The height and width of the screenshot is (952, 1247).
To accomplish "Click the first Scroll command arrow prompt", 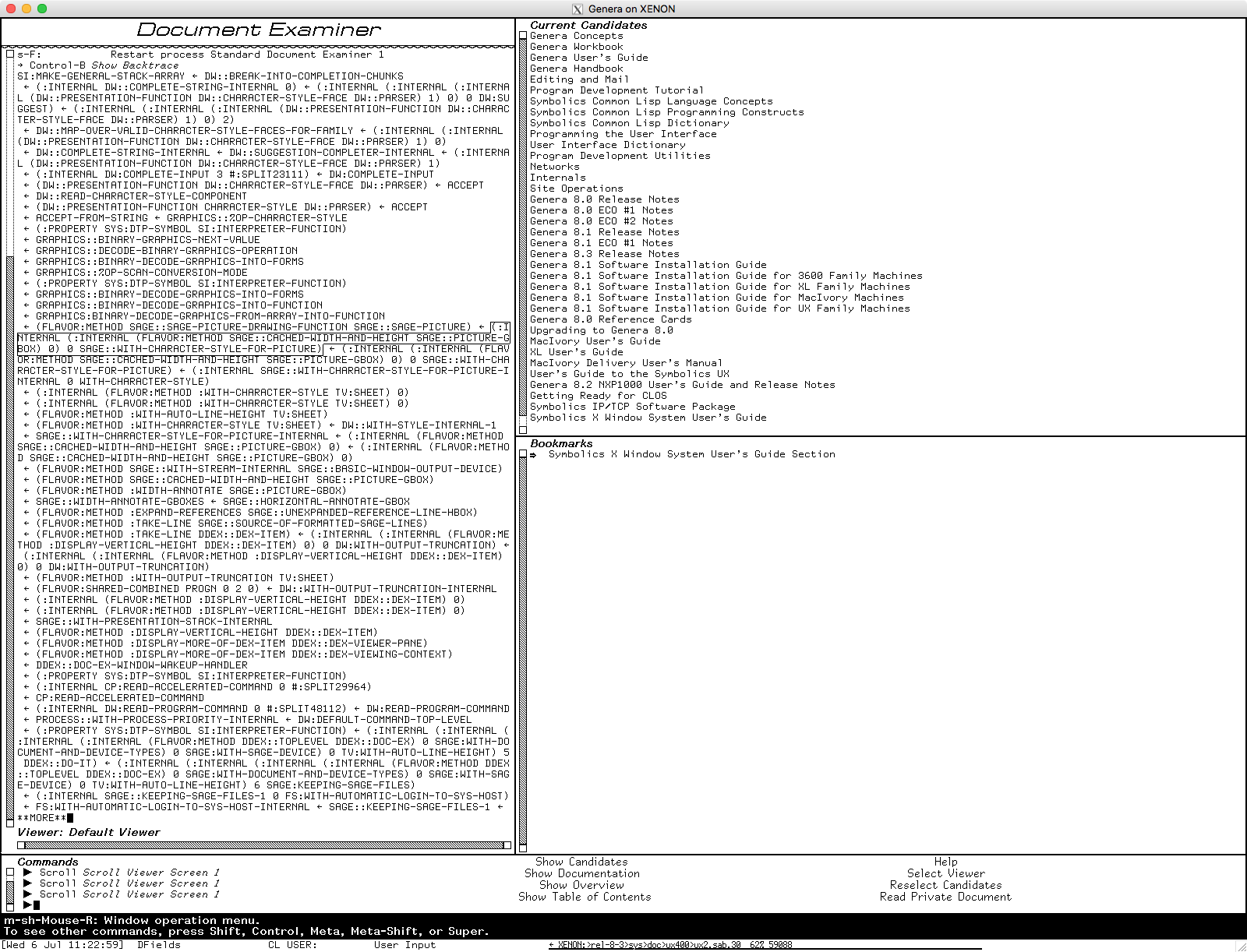I will (x=28, y=873).
